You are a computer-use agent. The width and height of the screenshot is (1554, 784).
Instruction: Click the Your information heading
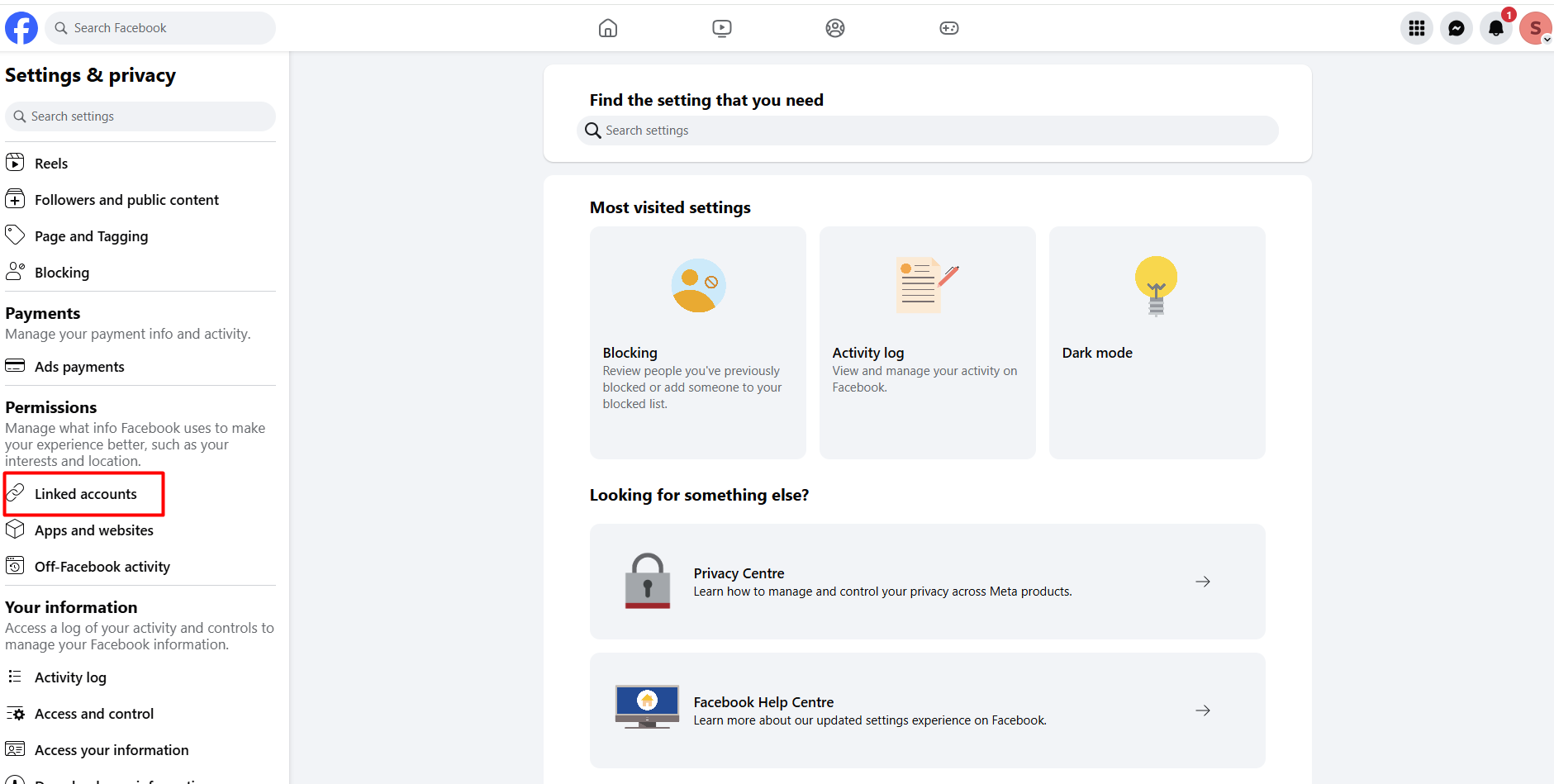(x=71, y=607)
